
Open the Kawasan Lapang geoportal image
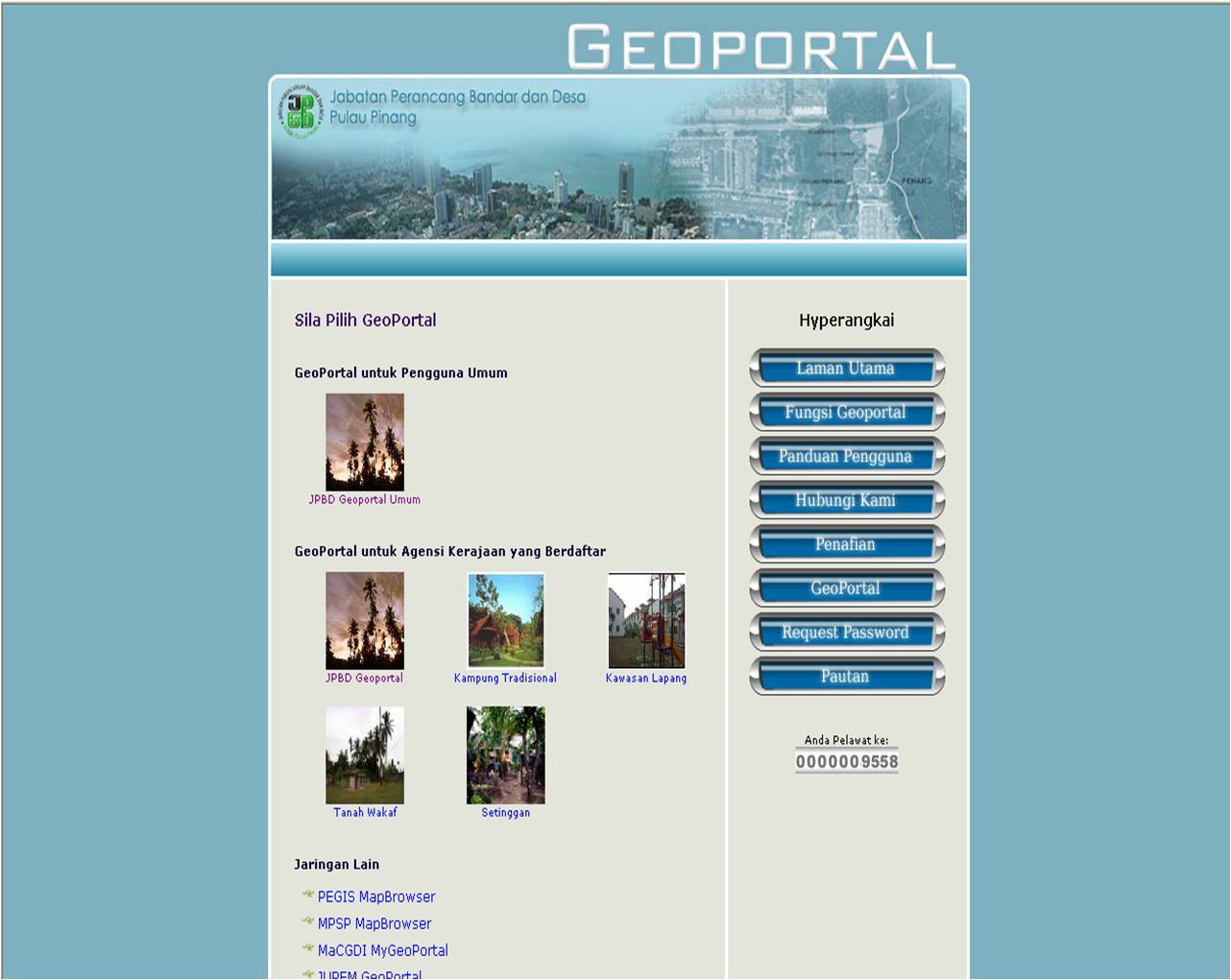646,620
